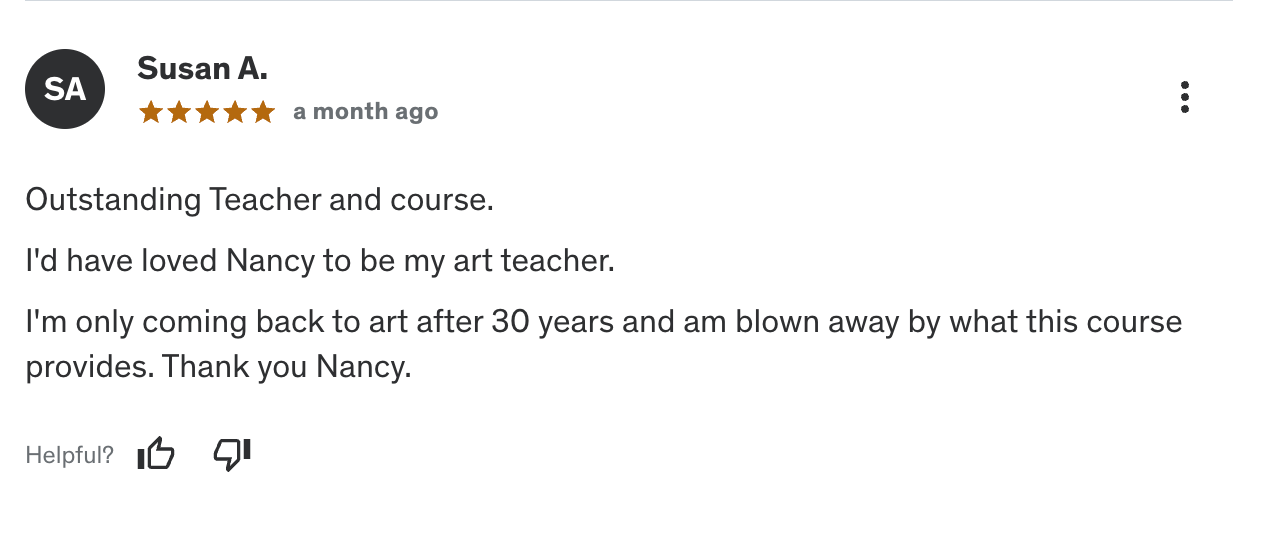Click the word "Outstanding" in the review
The image size is (1274, 534).
(113, 200)
